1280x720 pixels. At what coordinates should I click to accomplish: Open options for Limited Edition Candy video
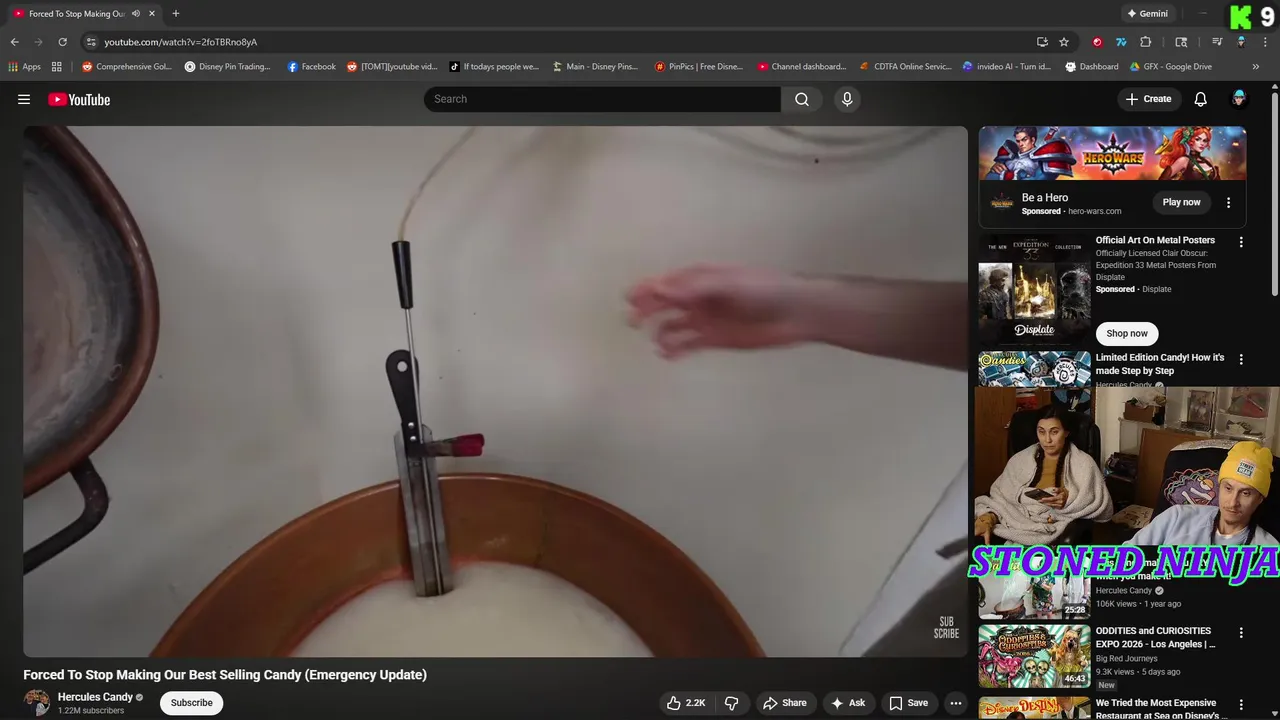(1241, 359)
